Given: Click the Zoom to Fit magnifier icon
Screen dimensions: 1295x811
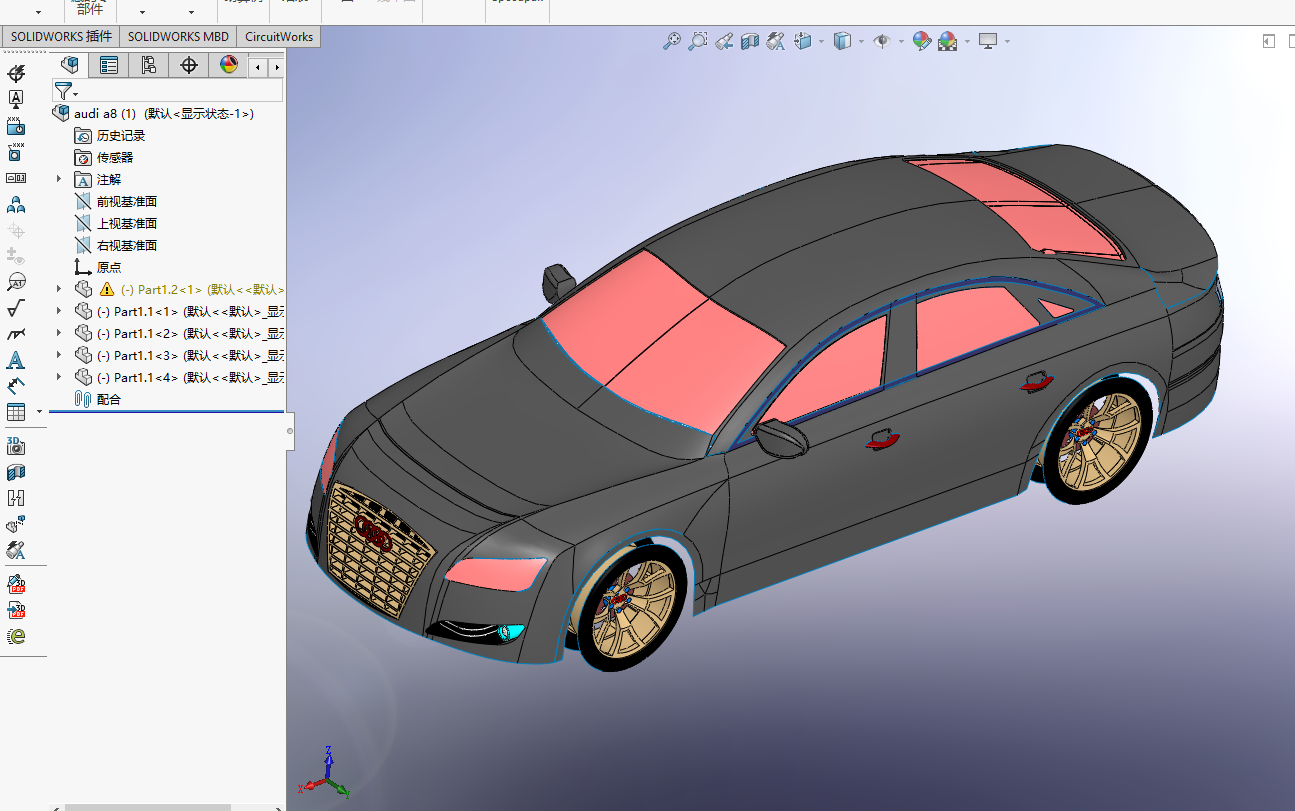Looking at the screenshot, I should point(672,41).
